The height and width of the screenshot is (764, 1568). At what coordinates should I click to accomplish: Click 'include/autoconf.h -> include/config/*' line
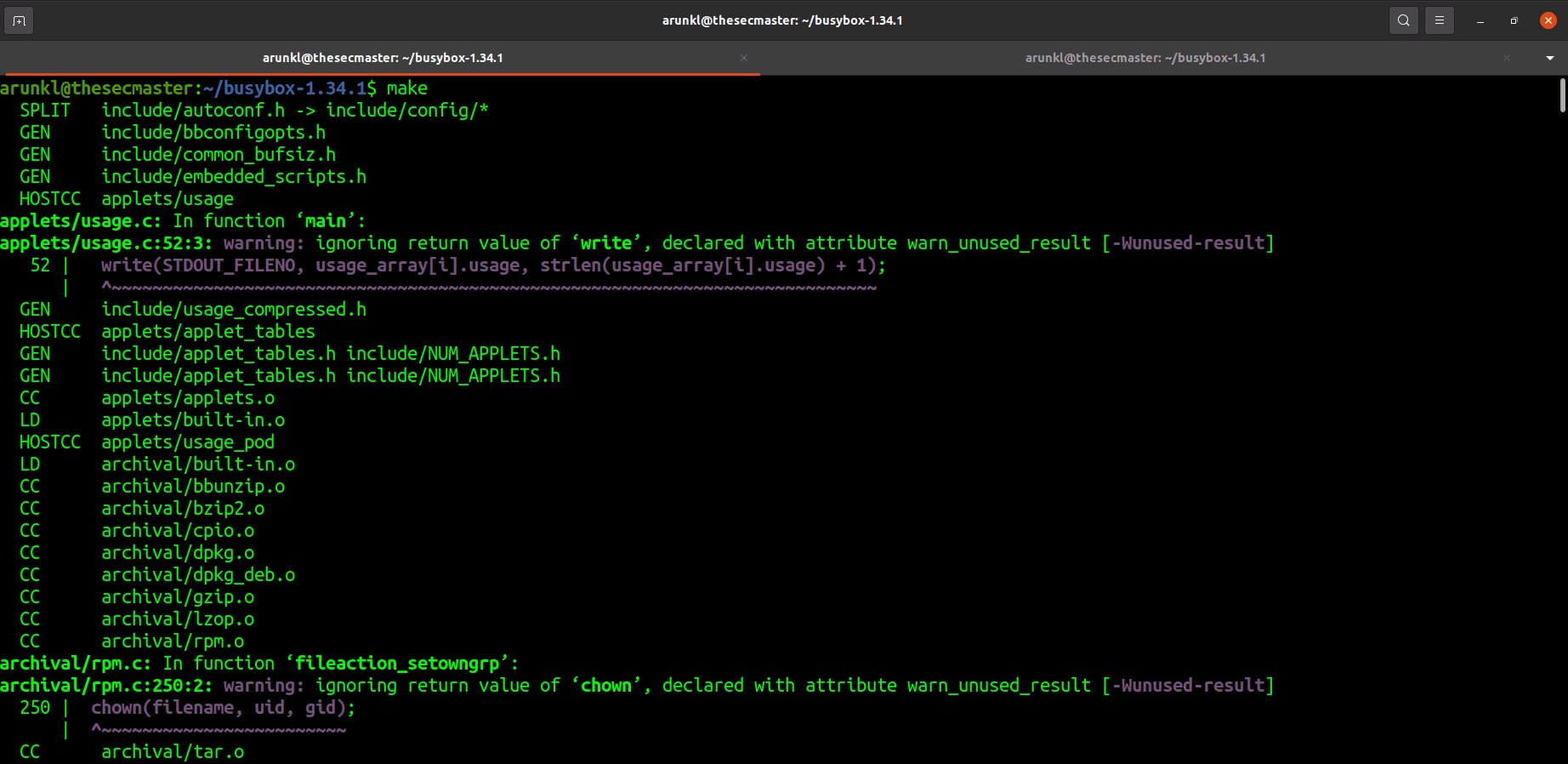(295, 111)
